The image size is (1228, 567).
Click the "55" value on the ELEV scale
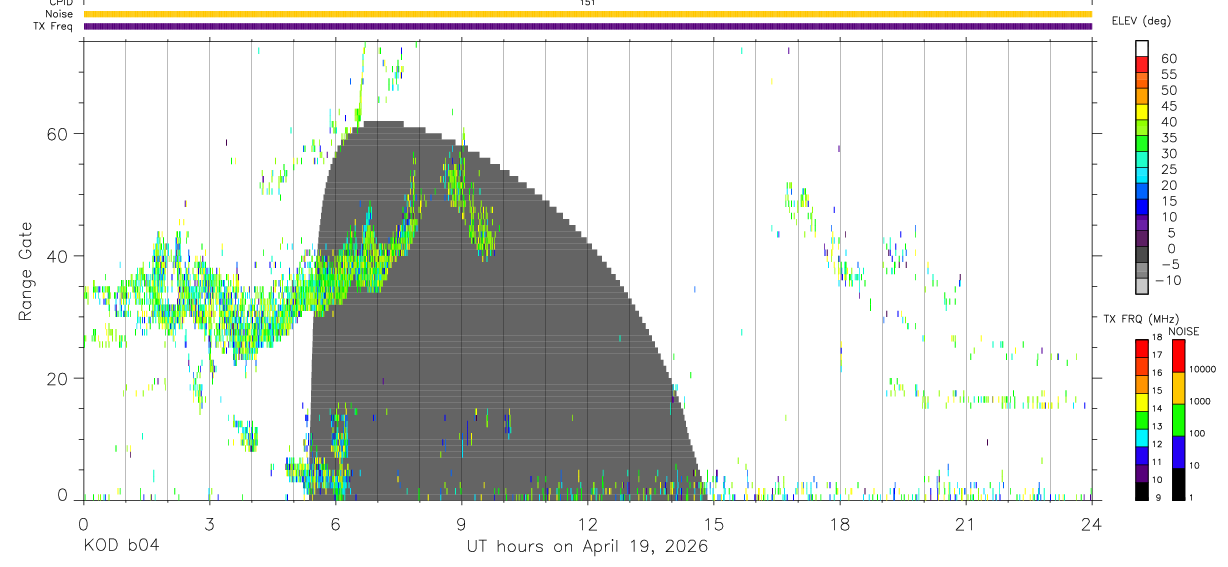click(1168, 74)
